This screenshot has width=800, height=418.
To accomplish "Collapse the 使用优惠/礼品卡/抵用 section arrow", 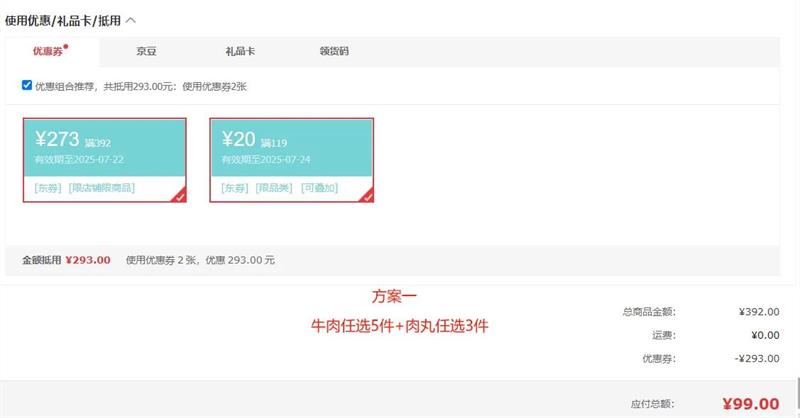I will 131,20.
